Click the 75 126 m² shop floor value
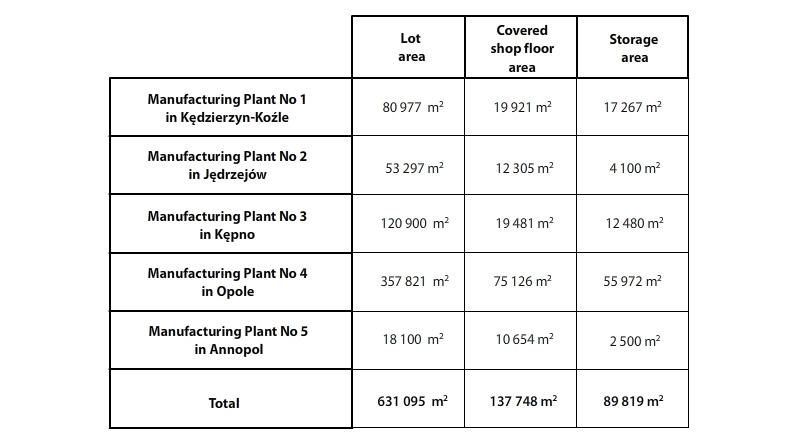The width and height of the screenshot is (799, 440). (522, 281)
